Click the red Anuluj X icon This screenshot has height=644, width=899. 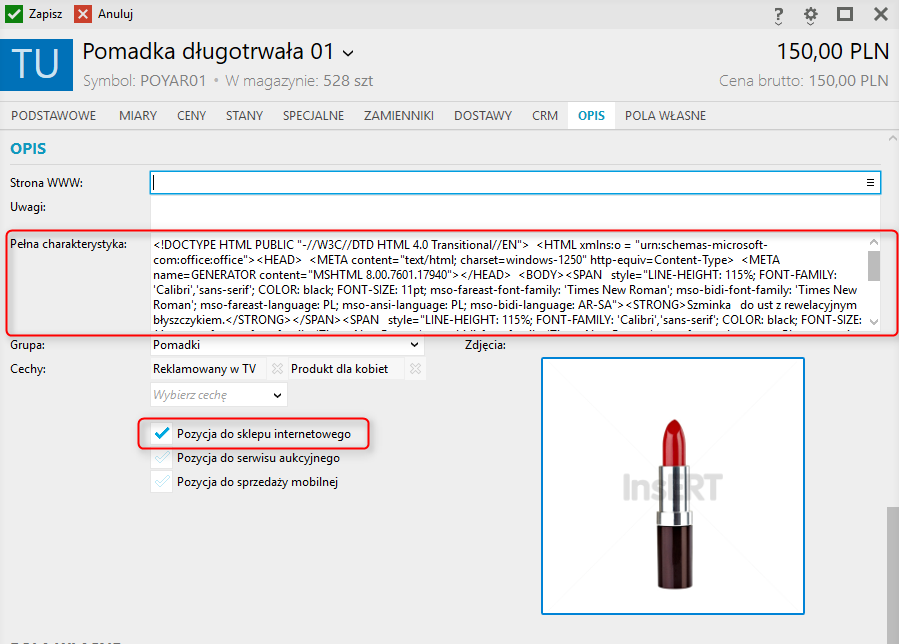click(84, 14)
